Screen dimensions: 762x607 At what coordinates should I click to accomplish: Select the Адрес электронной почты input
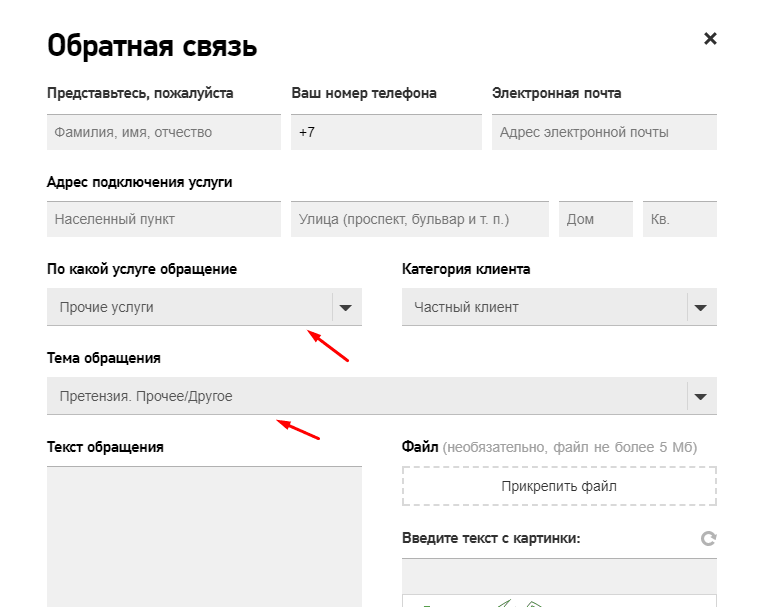tap(604, 132)
